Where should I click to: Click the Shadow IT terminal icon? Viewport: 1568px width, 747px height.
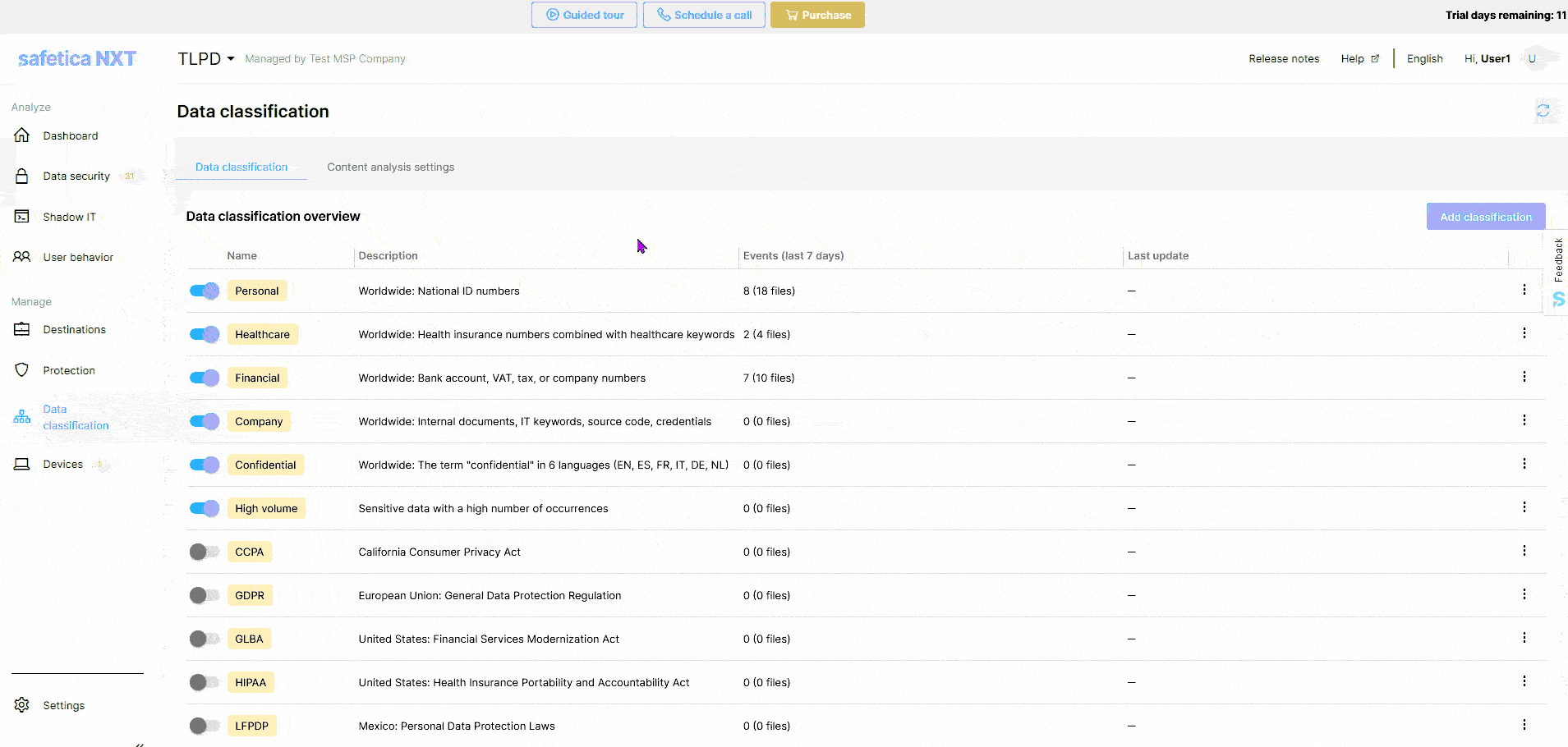(x=22, y=217)
